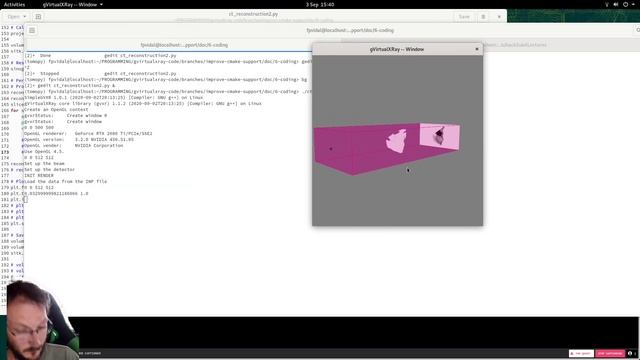This screenshot has height=360, width=640.
Task: Click the terminal line 'INIT RENDER'
Action: pos(39,176)
